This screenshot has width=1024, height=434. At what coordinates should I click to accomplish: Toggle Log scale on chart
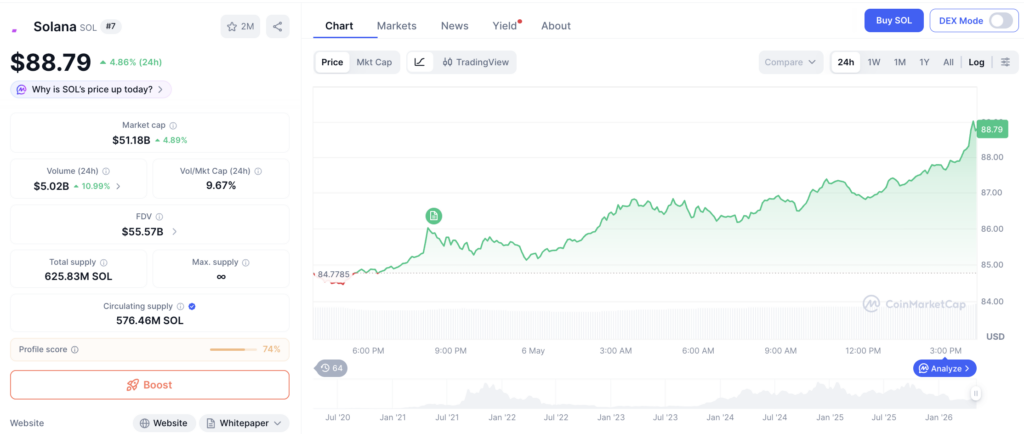[976, 62]
